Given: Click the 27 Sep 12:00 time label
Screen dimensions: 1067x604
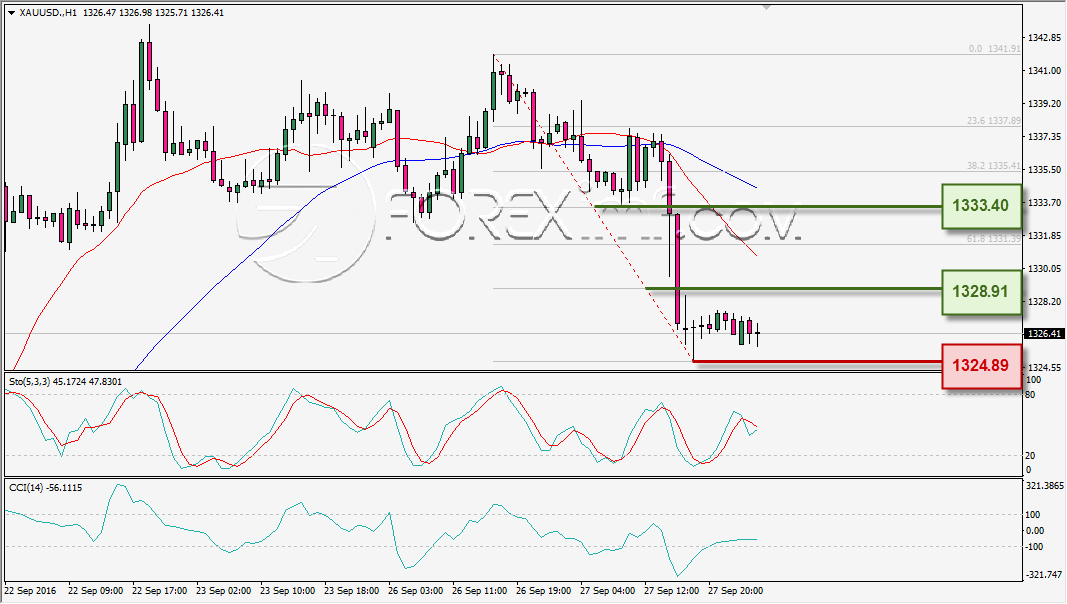Looking at the screenshot, I should (x=671, y=590).
